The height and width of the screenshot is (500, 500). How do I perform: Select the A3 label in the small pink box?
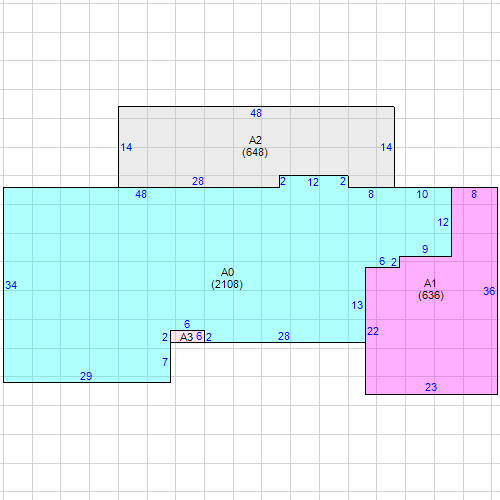pos(186,337)
